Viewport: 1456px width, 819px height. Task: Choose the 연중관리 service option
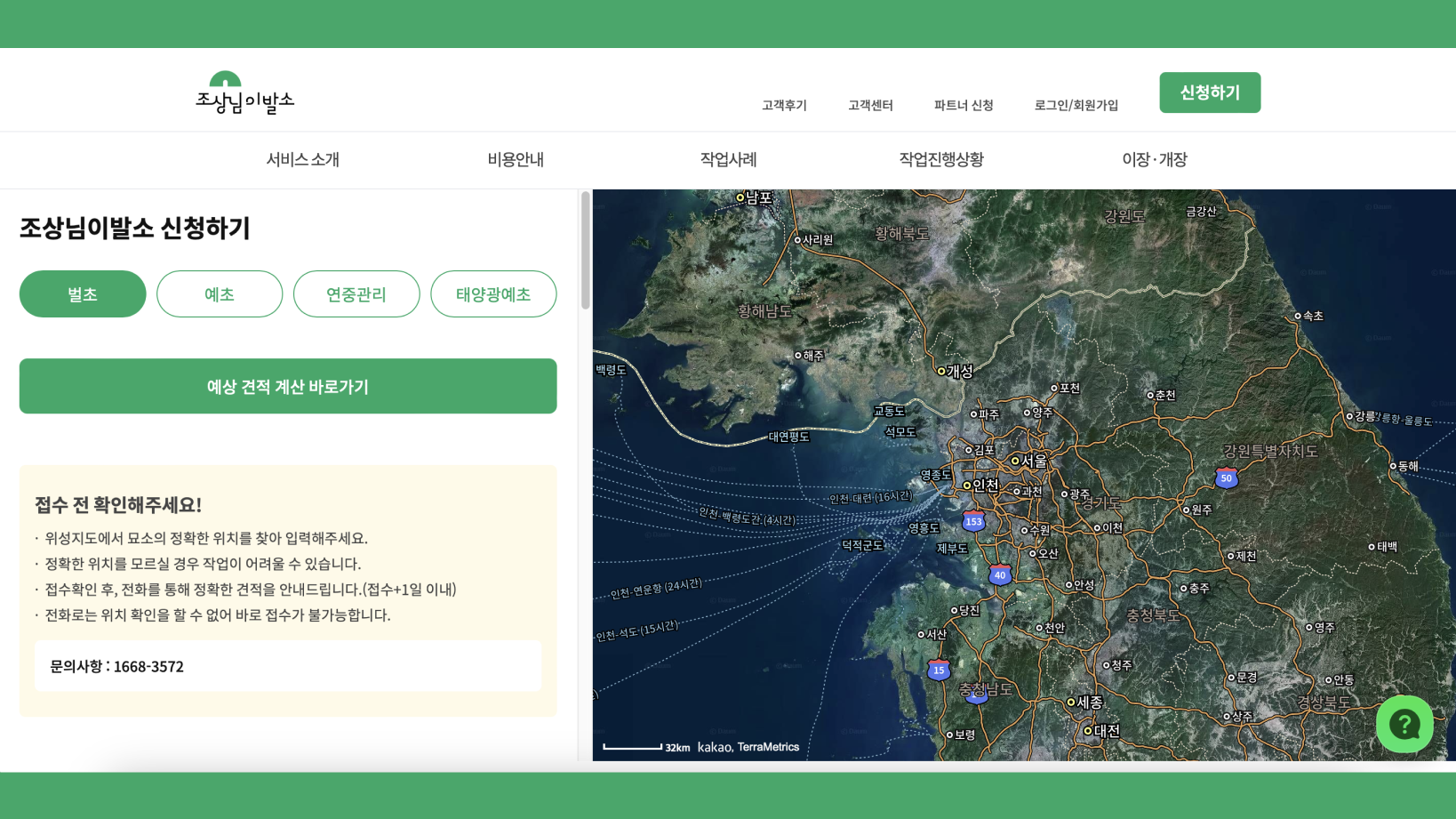[356, 294]
